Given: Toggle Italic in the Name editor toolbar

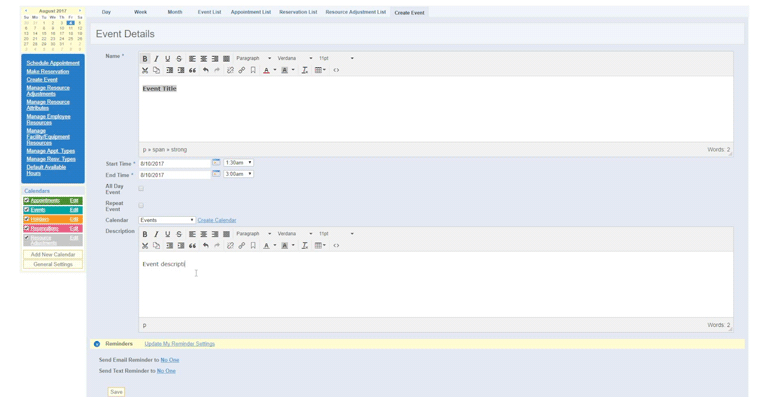Looking at the screenshot, I should 156,59.
